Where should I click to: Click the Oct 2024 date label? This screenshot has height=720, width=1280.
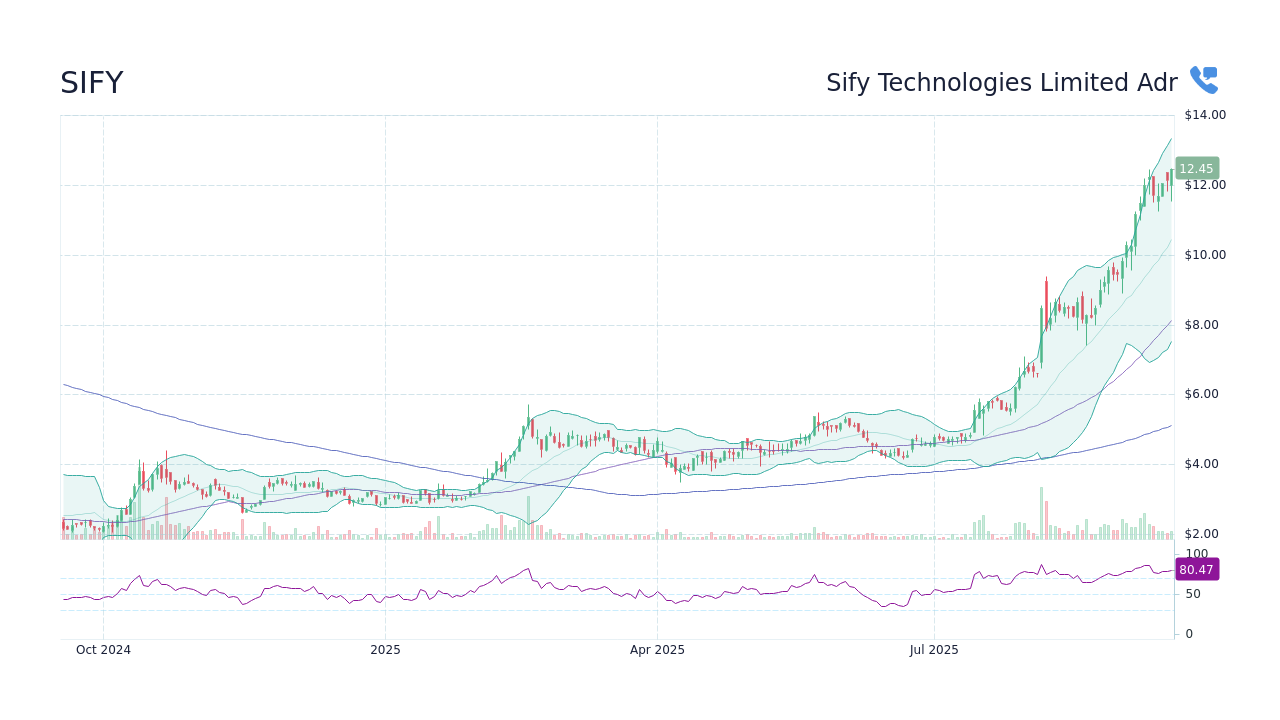click(103, 649)
